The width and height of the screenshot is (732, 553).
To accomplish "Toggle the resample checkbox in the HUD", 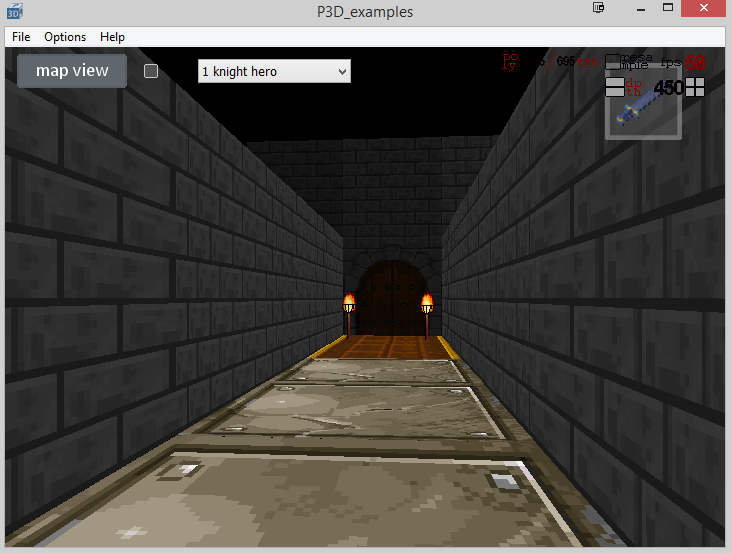I will click(612, 62).
